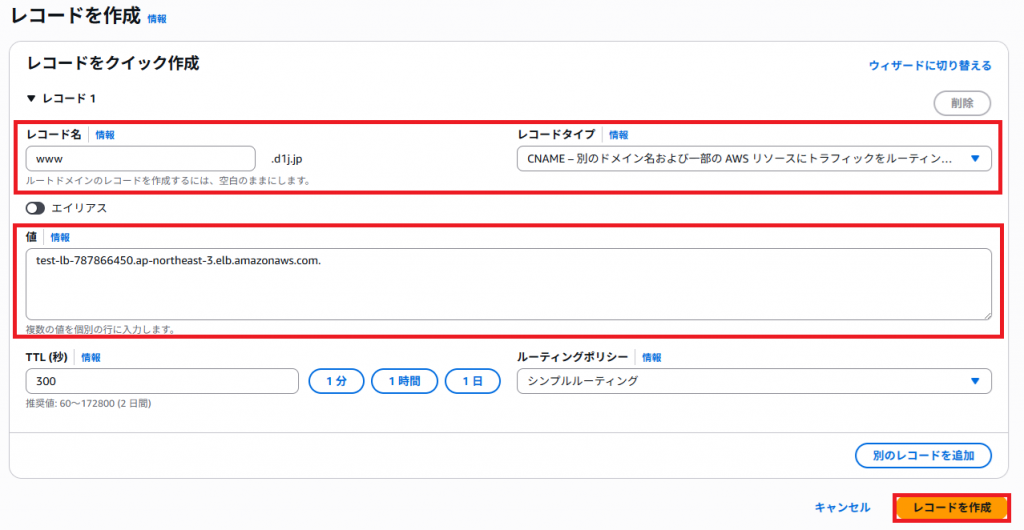Set TTL with the 1日 button
Image resolution: width=1024 pixels, height=530 pixels.
[472, 381]
